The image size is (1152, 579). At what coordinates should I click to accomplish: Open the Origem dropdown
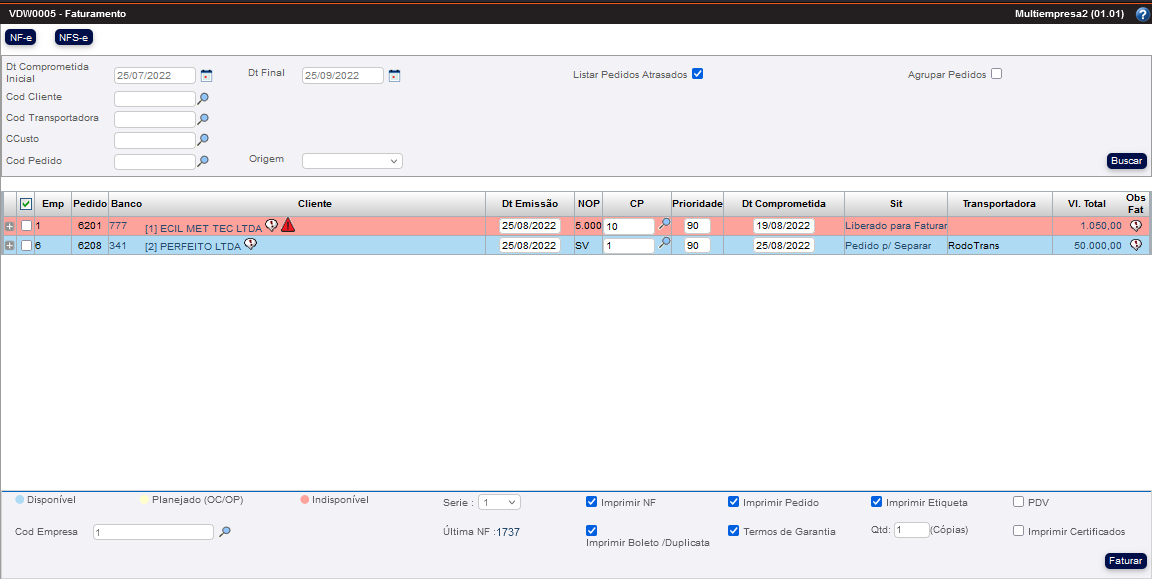(x=352, y=161)
